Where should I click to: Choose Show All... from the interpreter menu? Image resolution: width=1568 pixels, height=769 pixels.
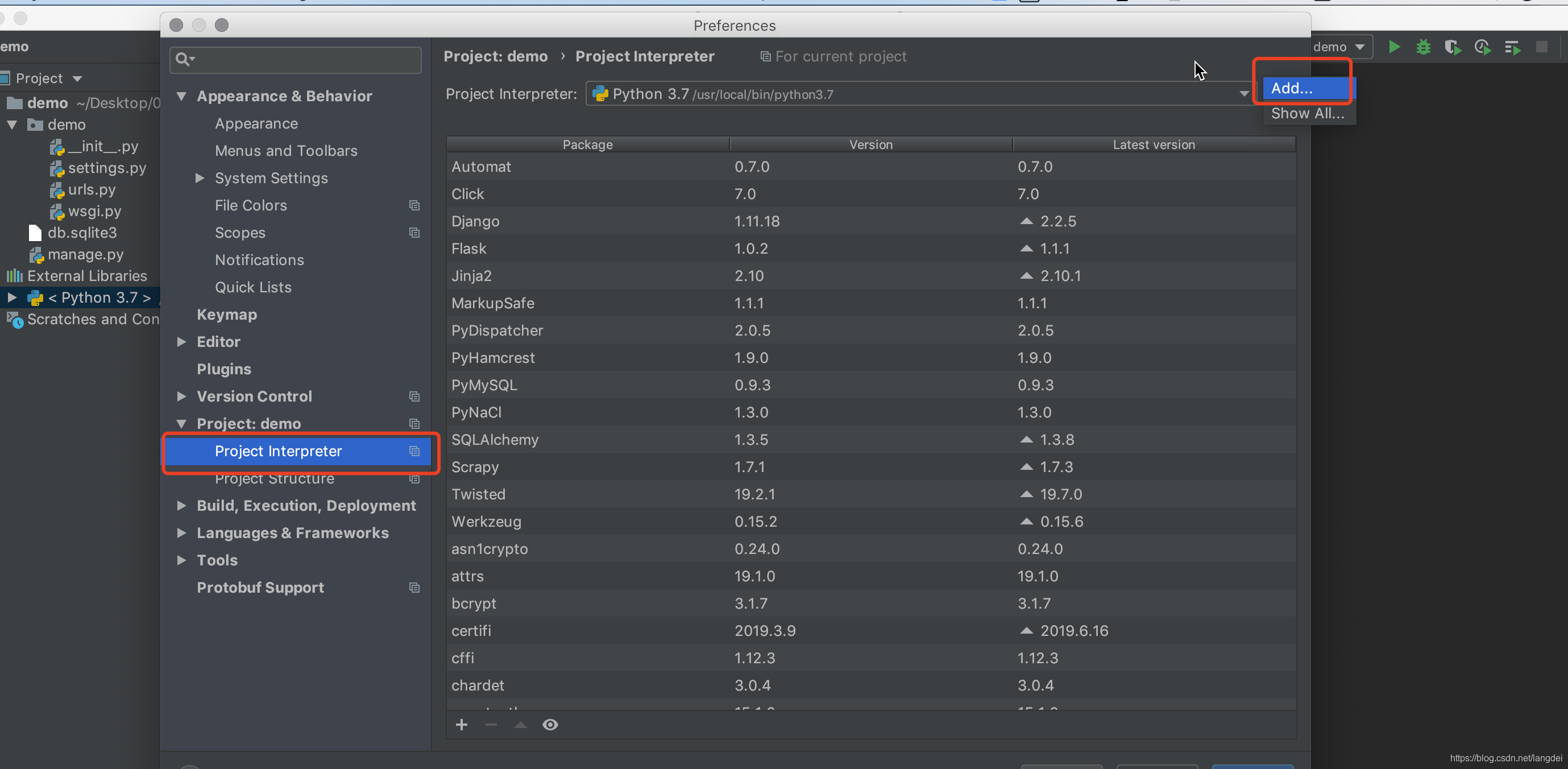[x=1309, y=114]
